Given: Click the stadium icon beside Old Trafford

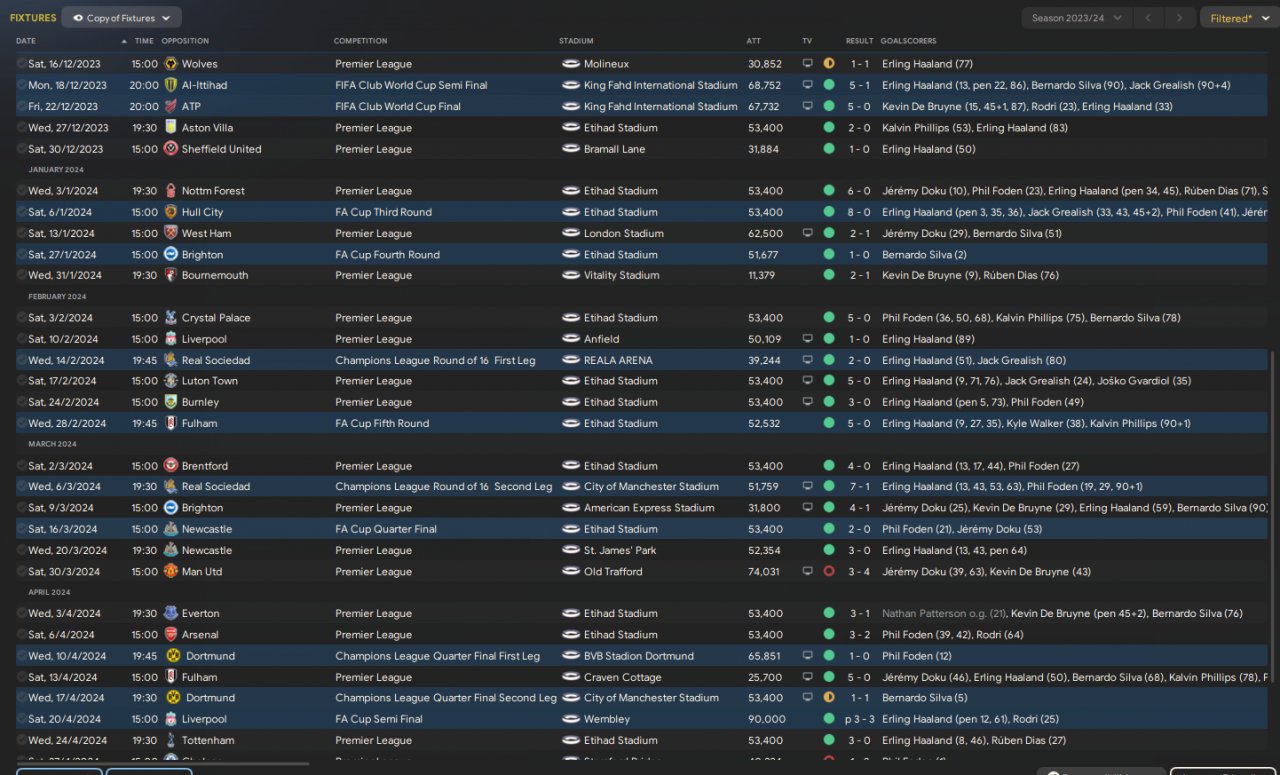Looking at the screenshot, I should click(x=571, y=572).
